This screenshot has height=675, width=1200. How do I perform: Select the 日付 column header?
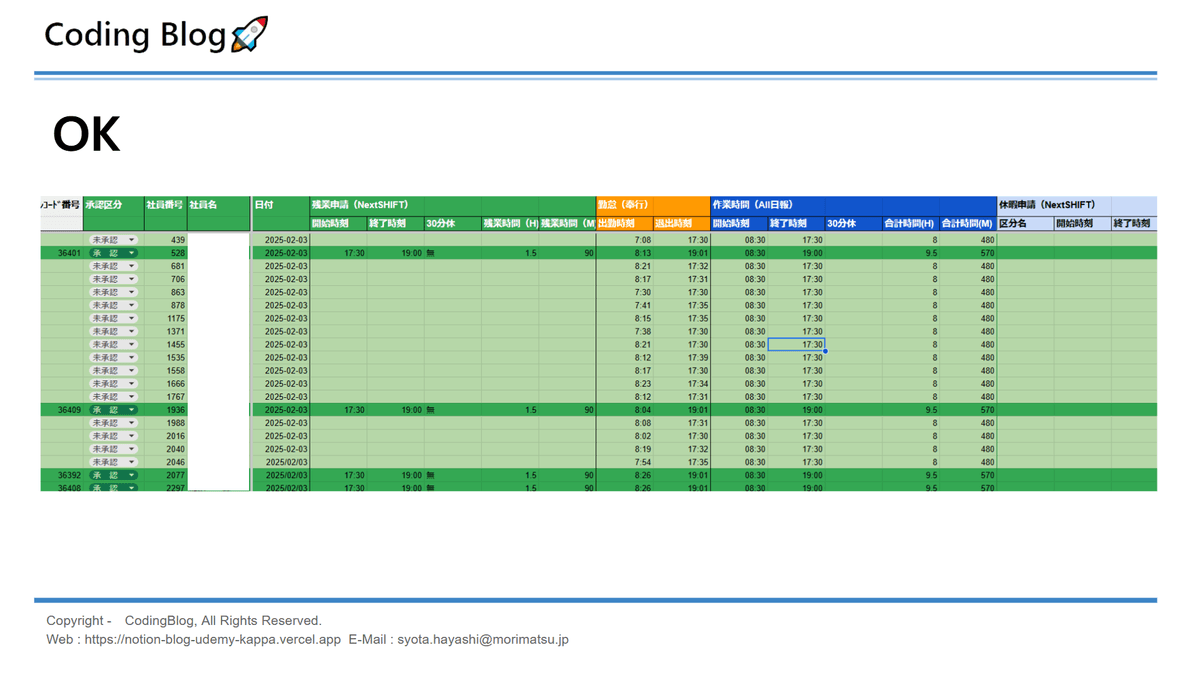264,205
